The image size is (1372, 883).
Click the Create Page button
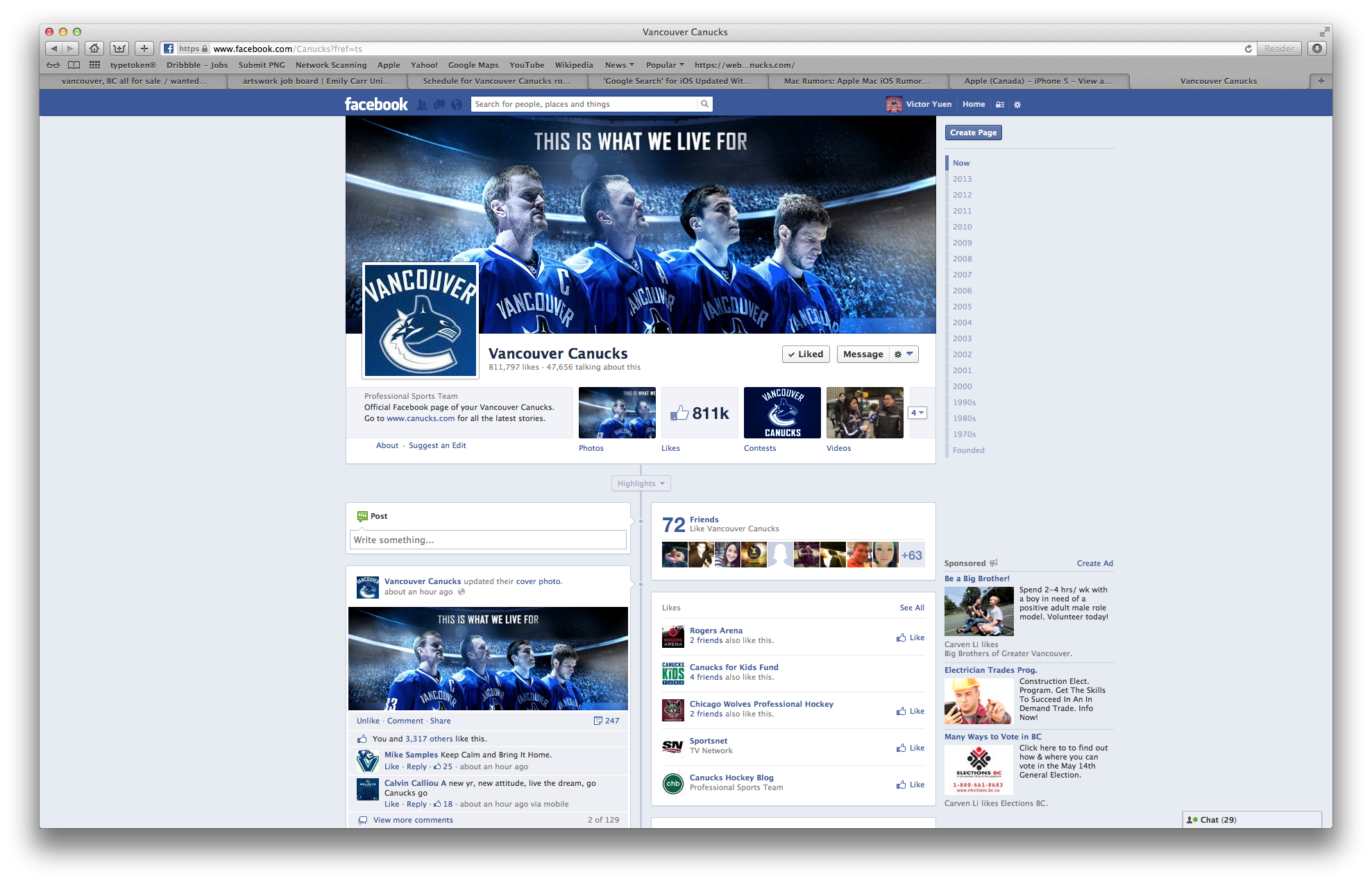click(973, 132)
